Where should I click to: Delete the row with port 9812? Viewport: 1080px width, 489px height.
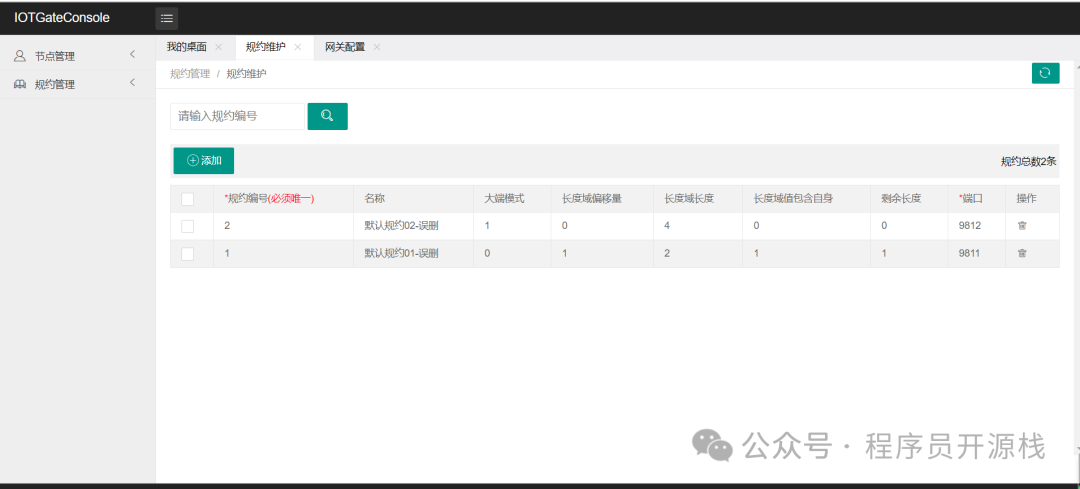pos(1022,225)
